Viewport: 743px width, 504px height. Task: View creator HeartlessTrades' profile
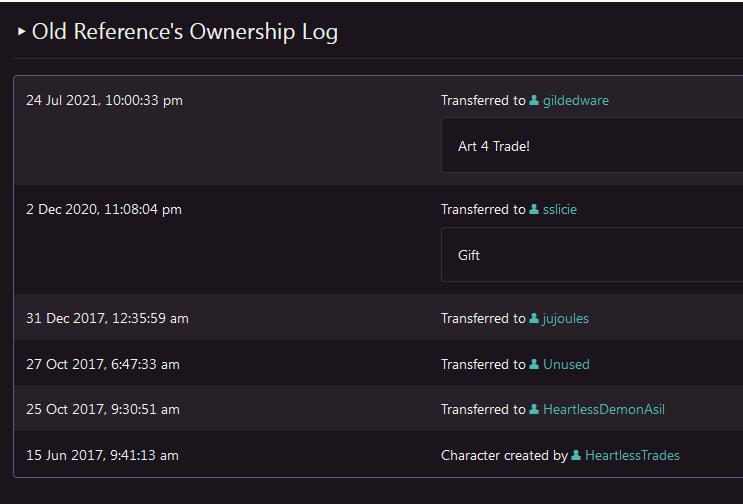(632, 455)
